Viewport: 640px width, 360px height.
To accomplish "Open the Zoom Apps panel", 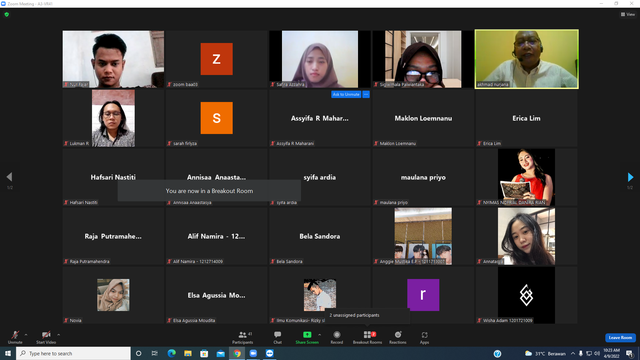I will pyautogui.click(x=424, y=337).
